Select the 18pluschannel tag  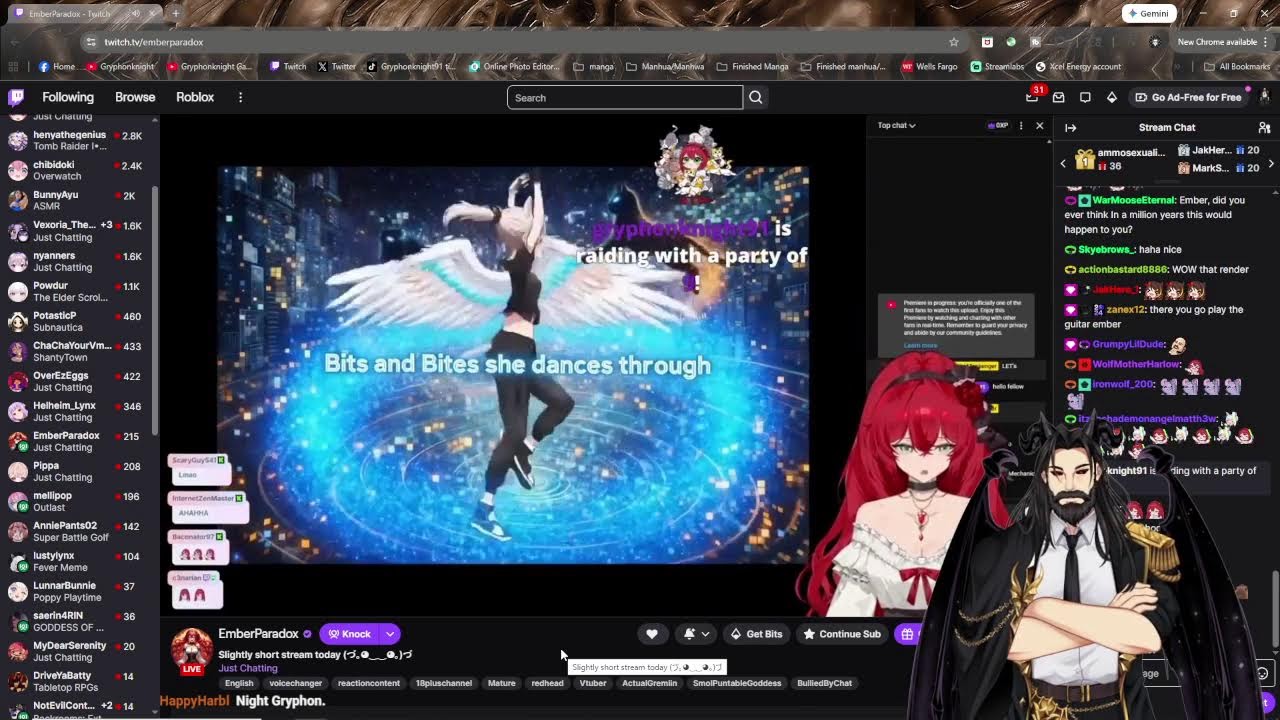(444, 683)
